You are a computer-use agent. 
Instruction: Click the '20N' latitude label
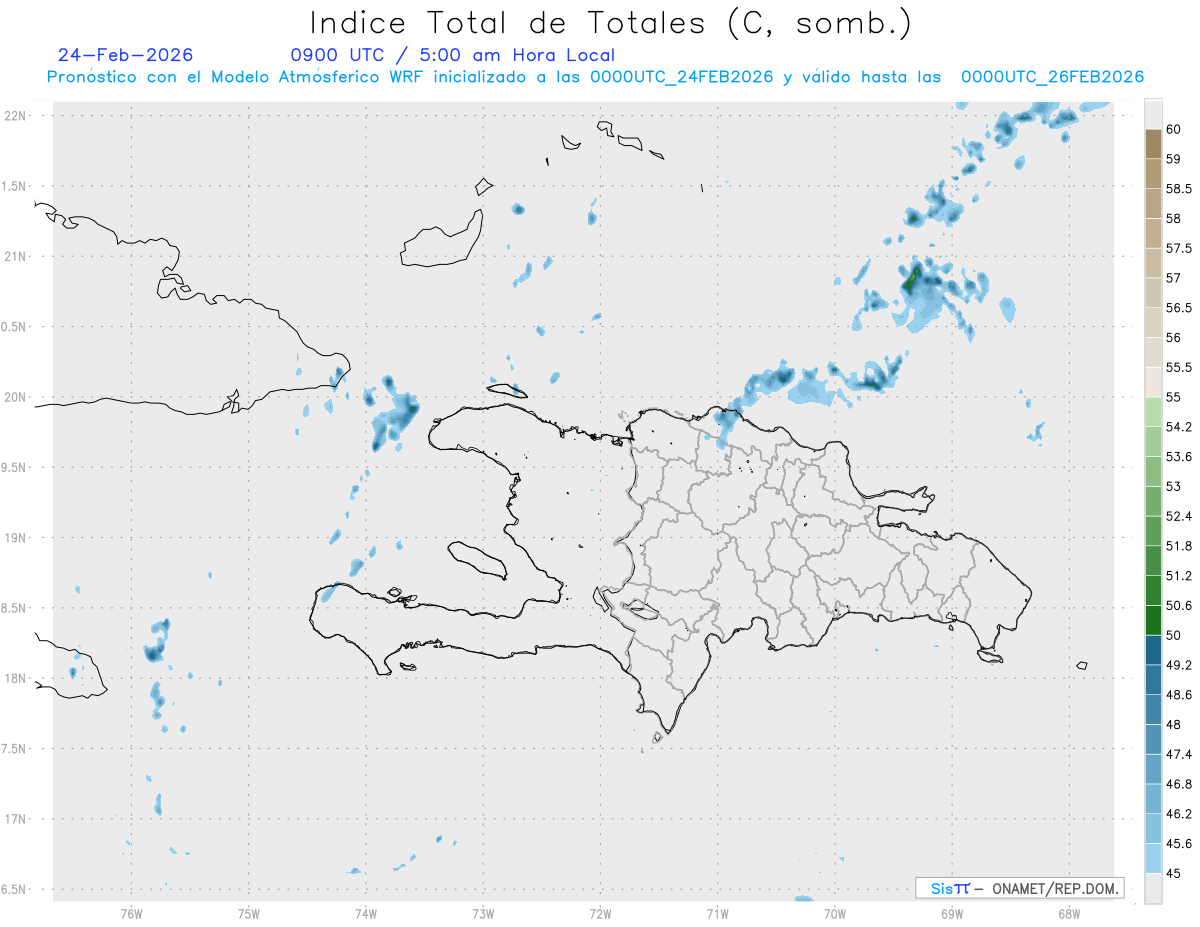click(15, 397)
